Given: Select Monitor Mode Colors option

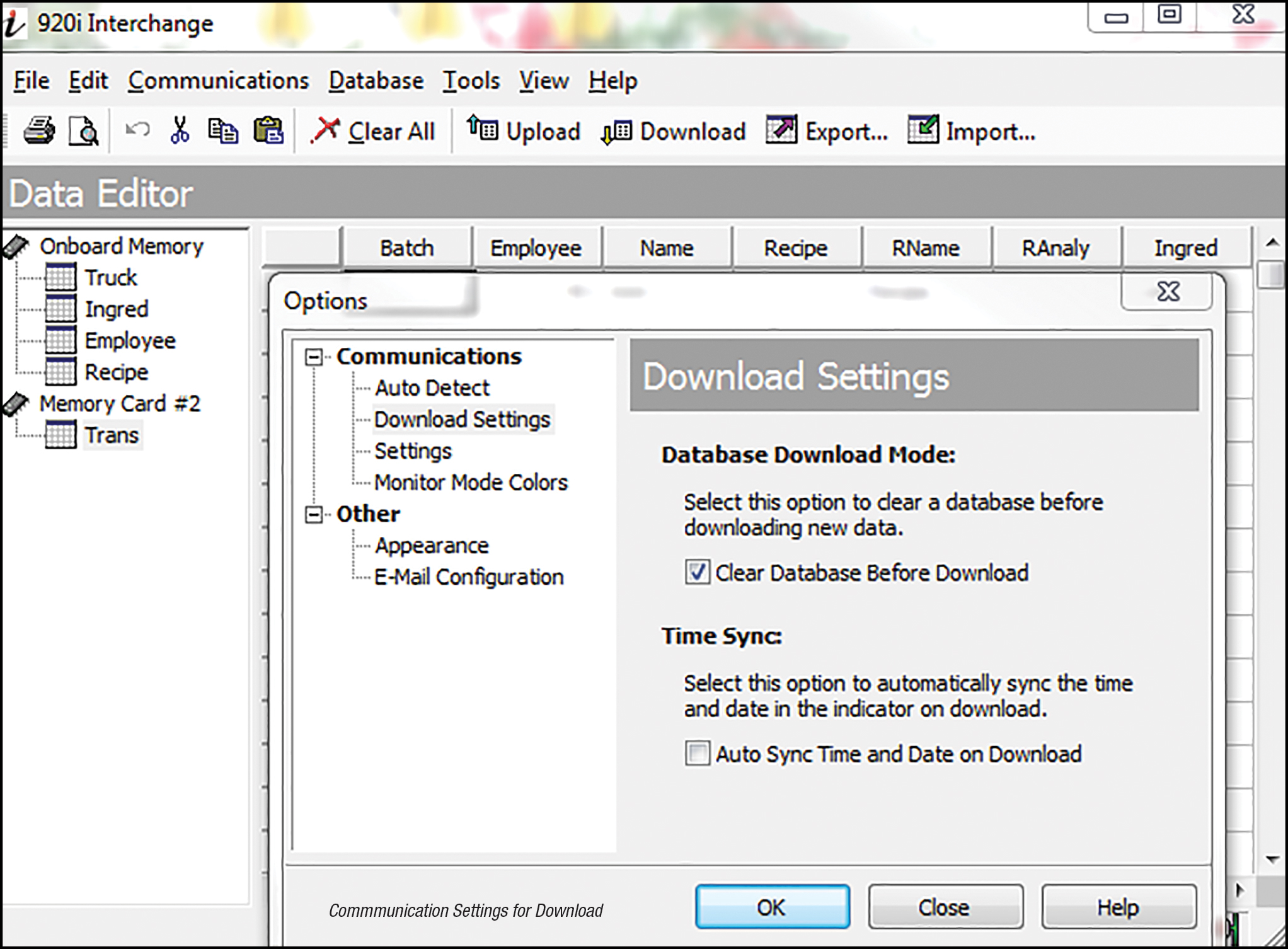Looking at the screenshot, I should [471, 483].
